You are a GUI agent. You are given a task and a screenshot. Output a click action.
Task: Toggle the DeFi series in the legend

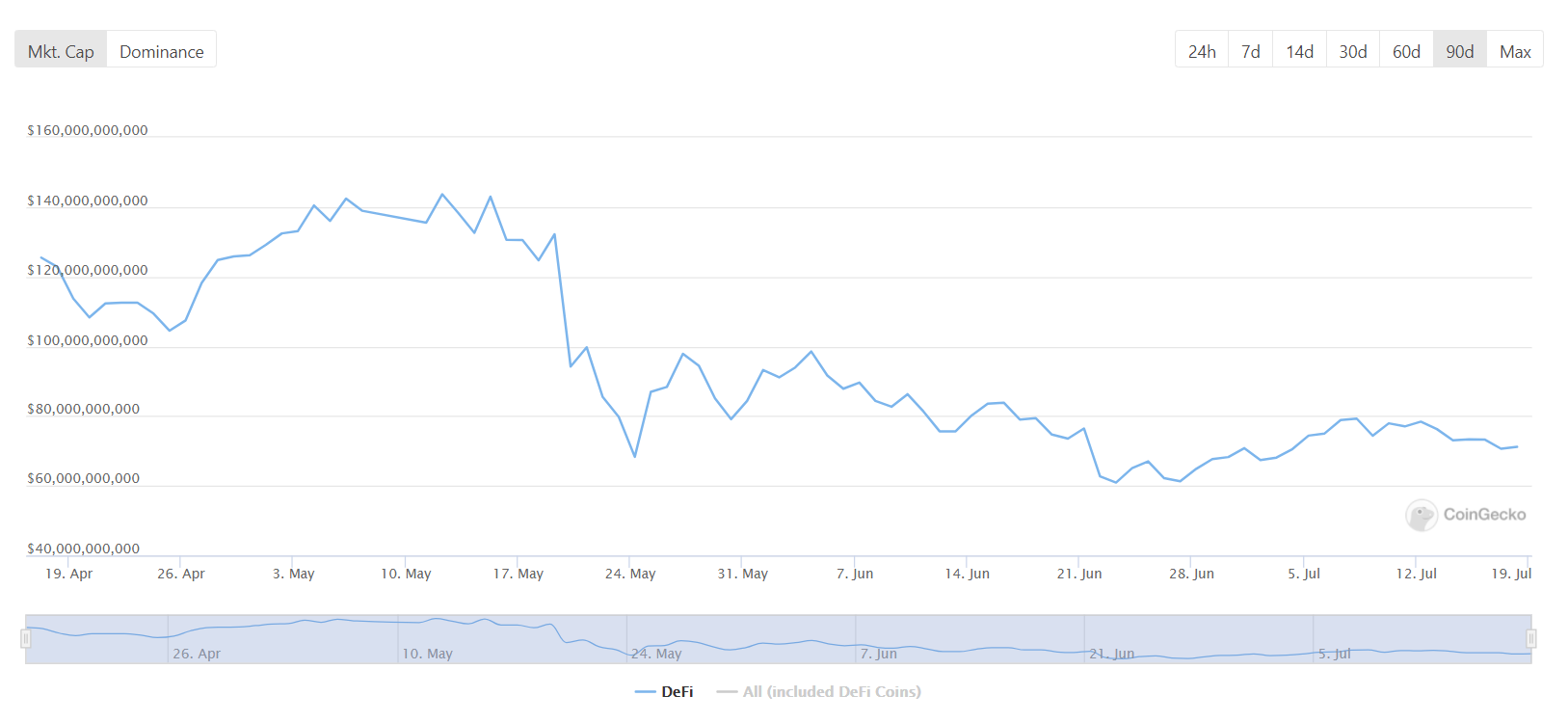click(677, 692)
